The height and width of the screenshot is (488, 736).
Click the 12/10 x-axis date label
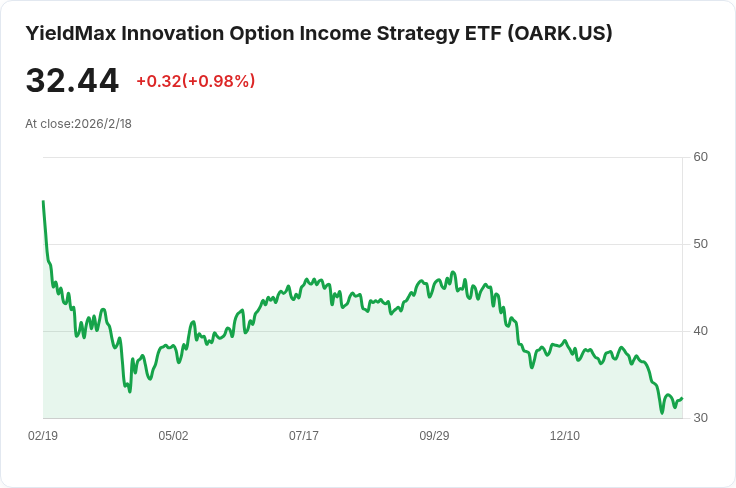click(x=565, y=436)
